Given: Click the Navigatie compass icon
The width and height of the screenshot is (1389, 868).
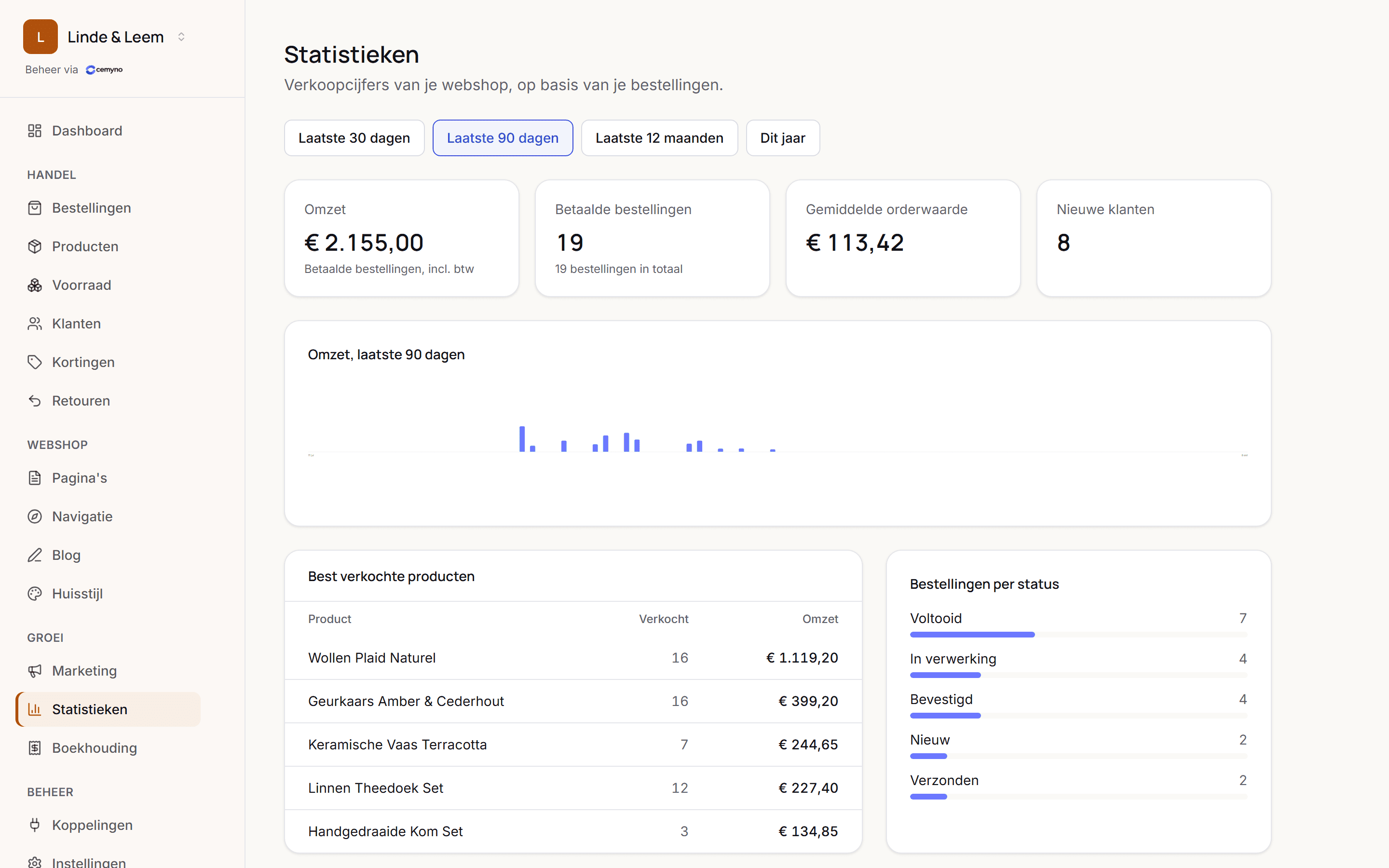Looking at the screenshot, I should tap(34, 516).
